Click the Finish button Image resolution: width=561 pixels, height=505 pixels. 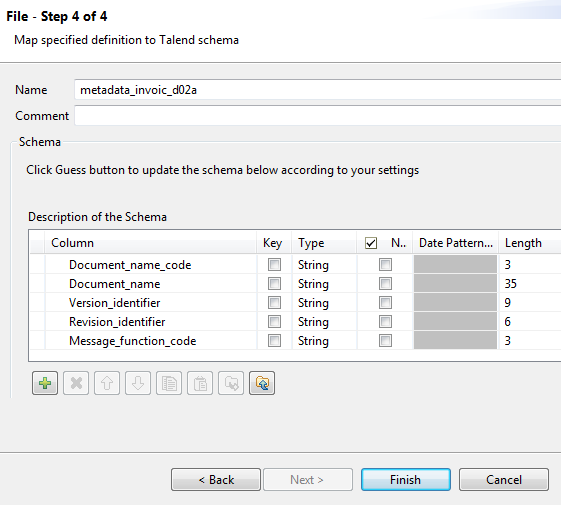pos(406,480)
